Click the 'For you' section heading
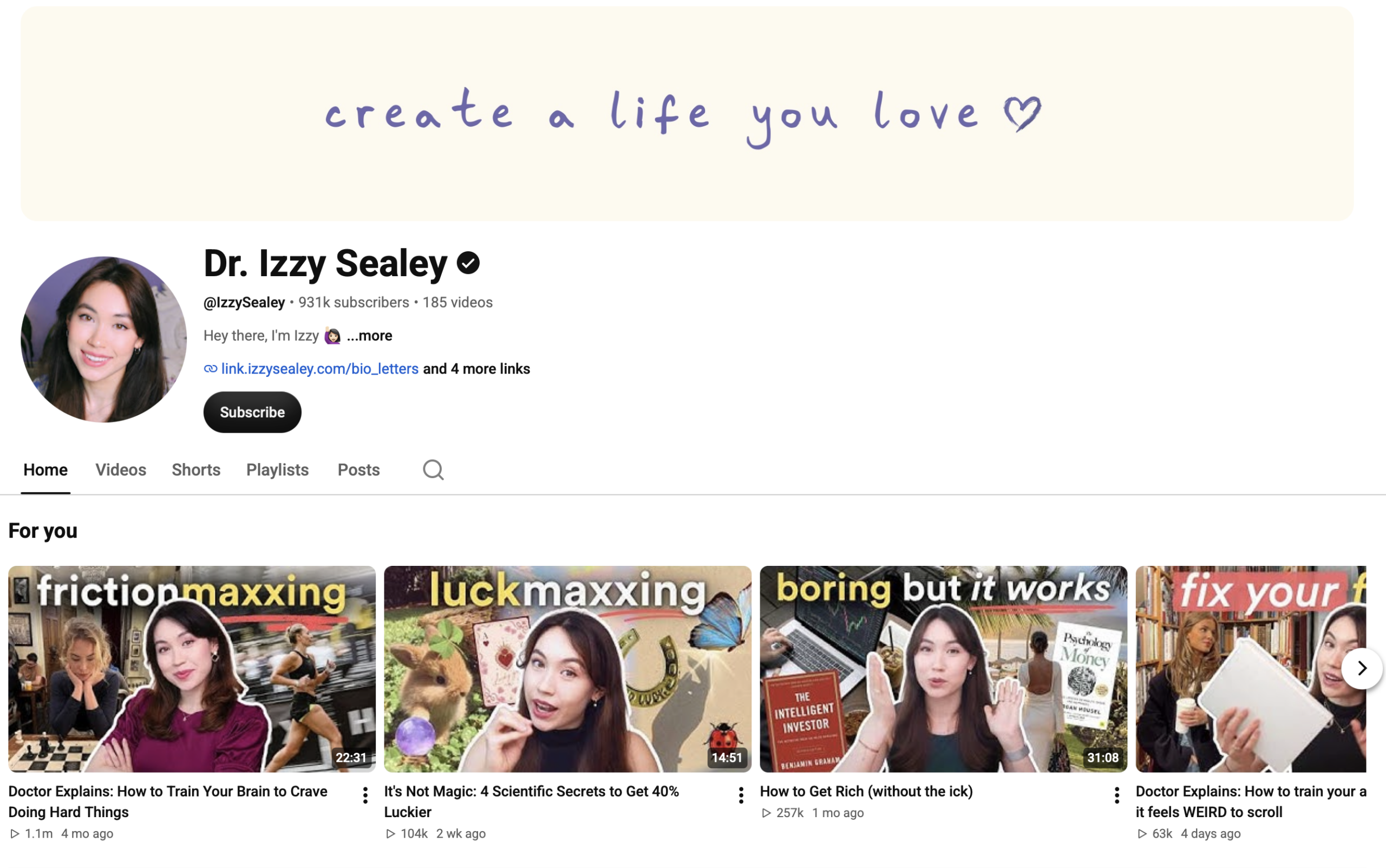 click(x=42, y=531)
